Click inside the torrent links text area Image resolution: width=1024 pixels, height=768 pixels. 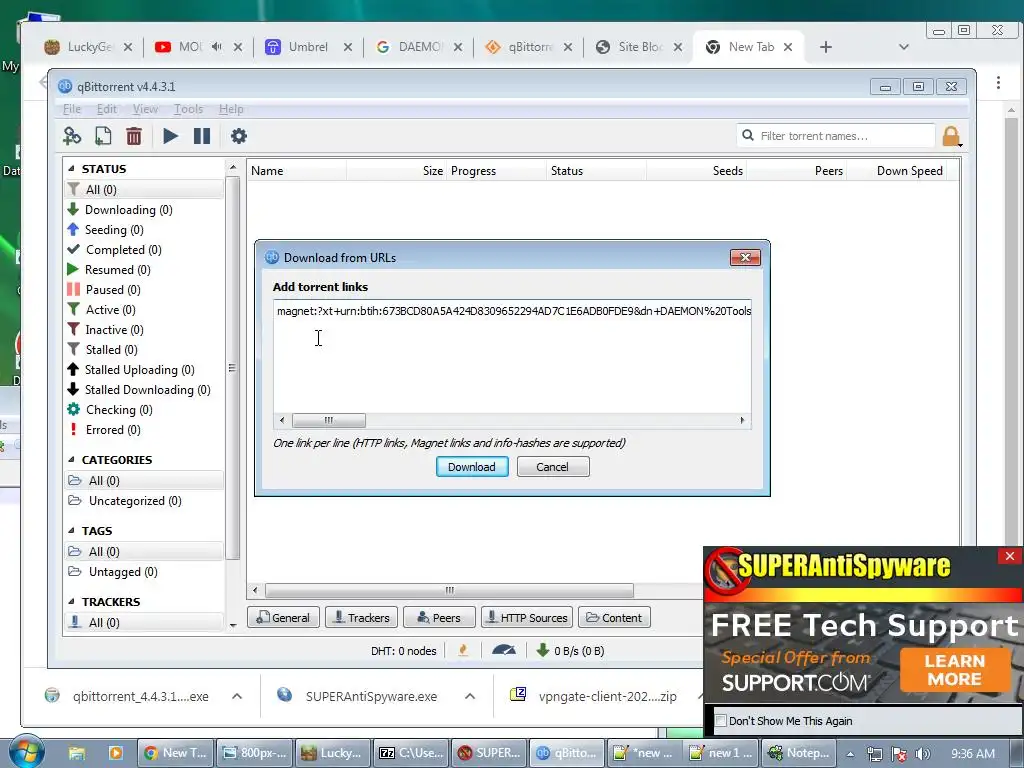(x=512, y=357)
